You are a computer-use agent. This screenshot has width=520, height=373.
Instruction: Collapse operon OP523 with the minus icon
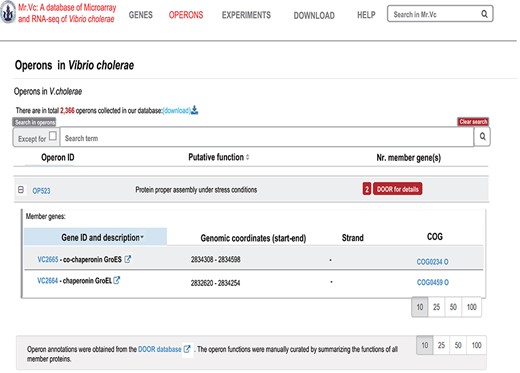[21, 190]
